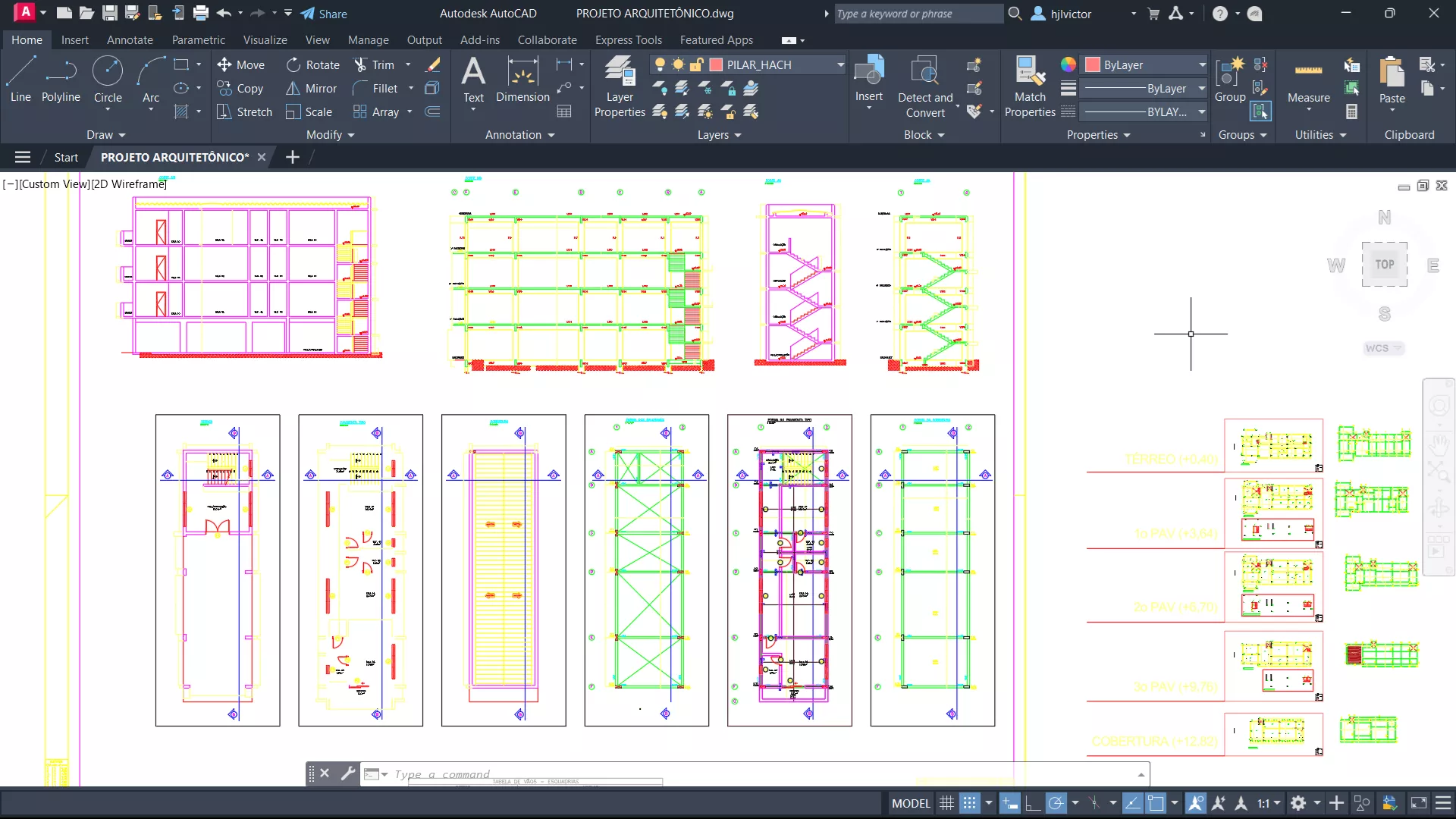This screenshot has width=1456, height=819.
Task: Click the MODEL space button
Action: tap(910, 803)
